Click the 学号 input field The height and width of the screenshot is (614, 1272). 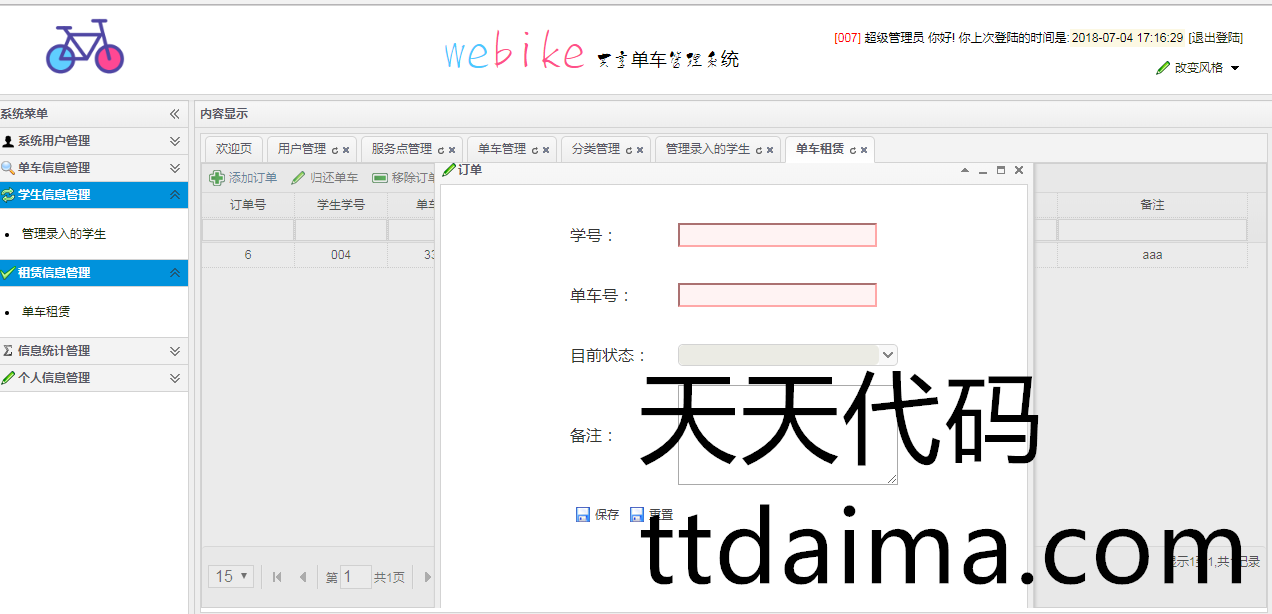[777, 235]
